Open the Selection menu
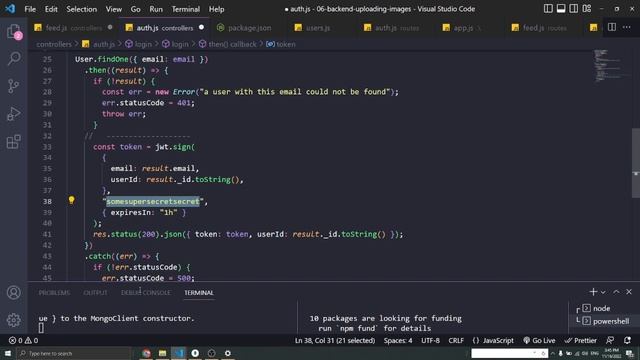640x360 pixels. pyautogui.click(x=82, y=9)
